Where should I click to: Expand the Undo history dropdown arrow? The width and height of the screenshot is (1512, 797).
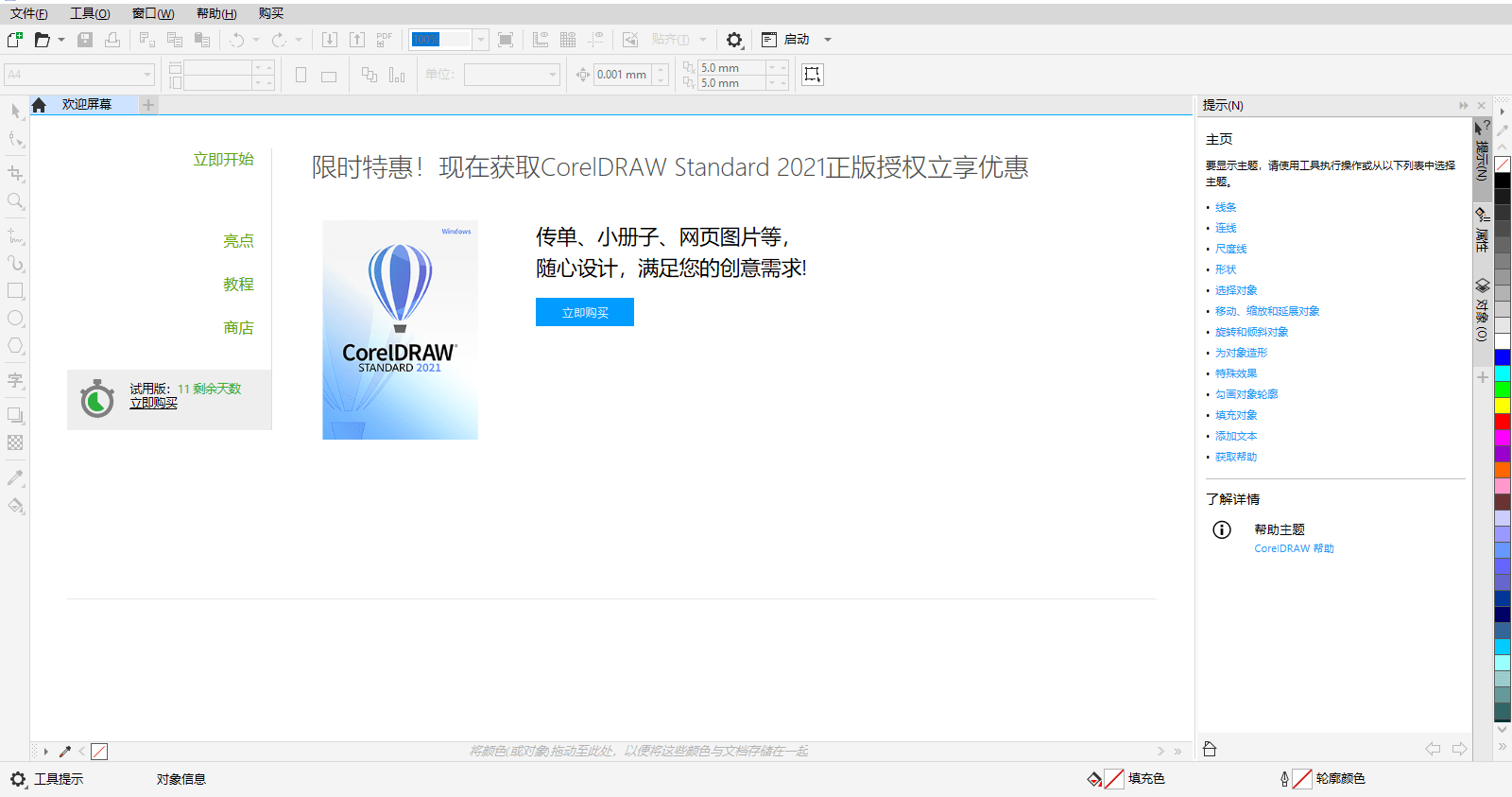256,40
